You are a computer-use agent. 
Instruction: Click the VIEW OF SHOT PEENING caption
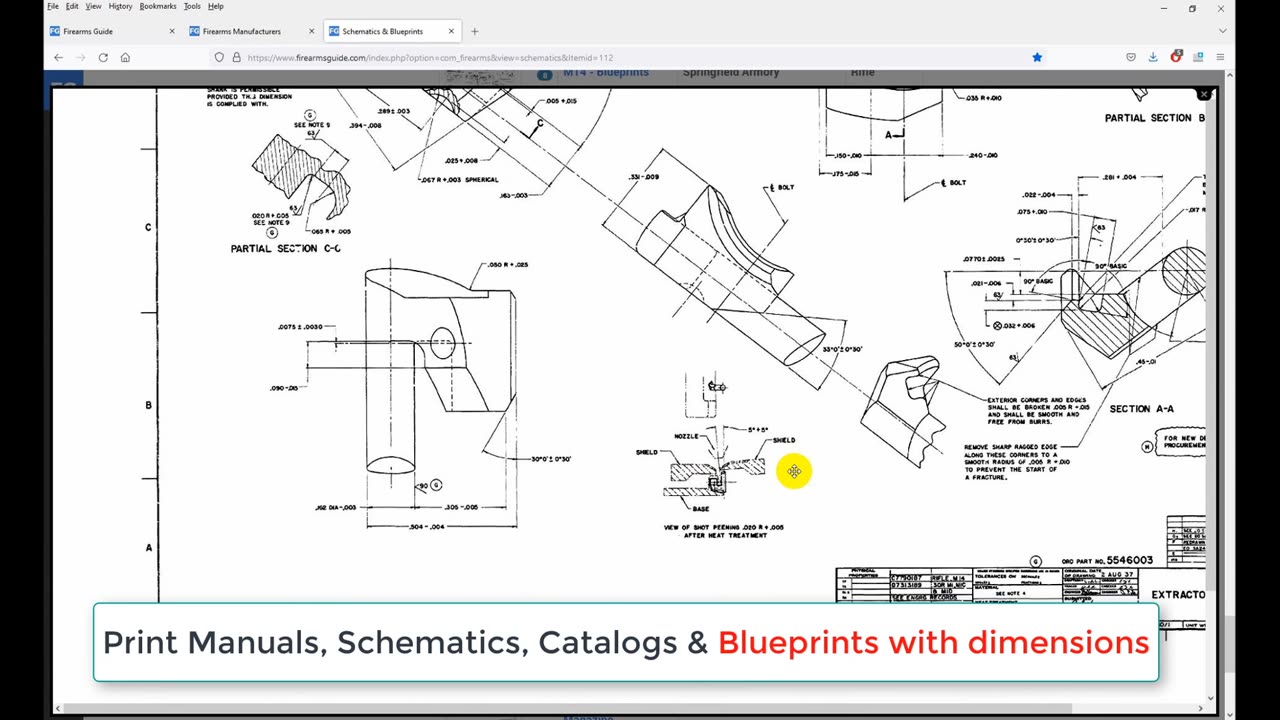click(x=724, y=531)
